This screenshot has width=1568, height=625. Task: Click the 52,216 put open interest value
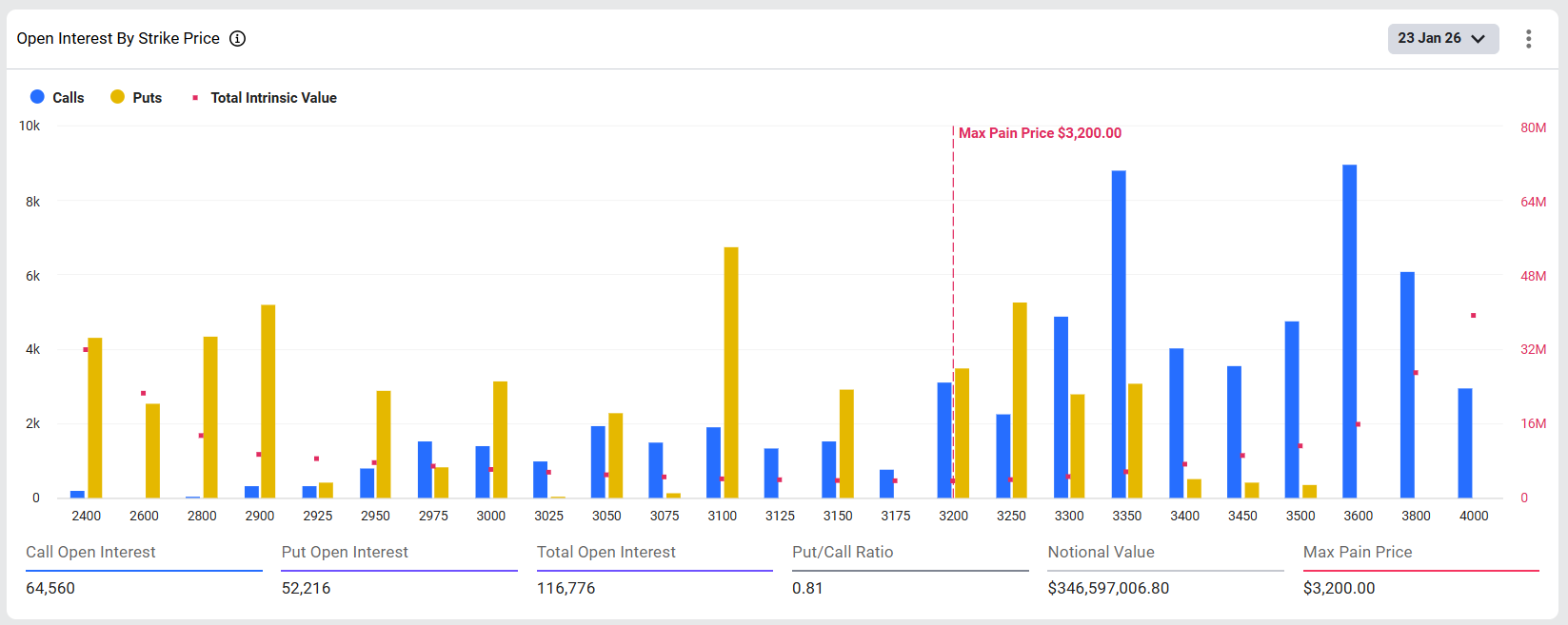point(306,588)
